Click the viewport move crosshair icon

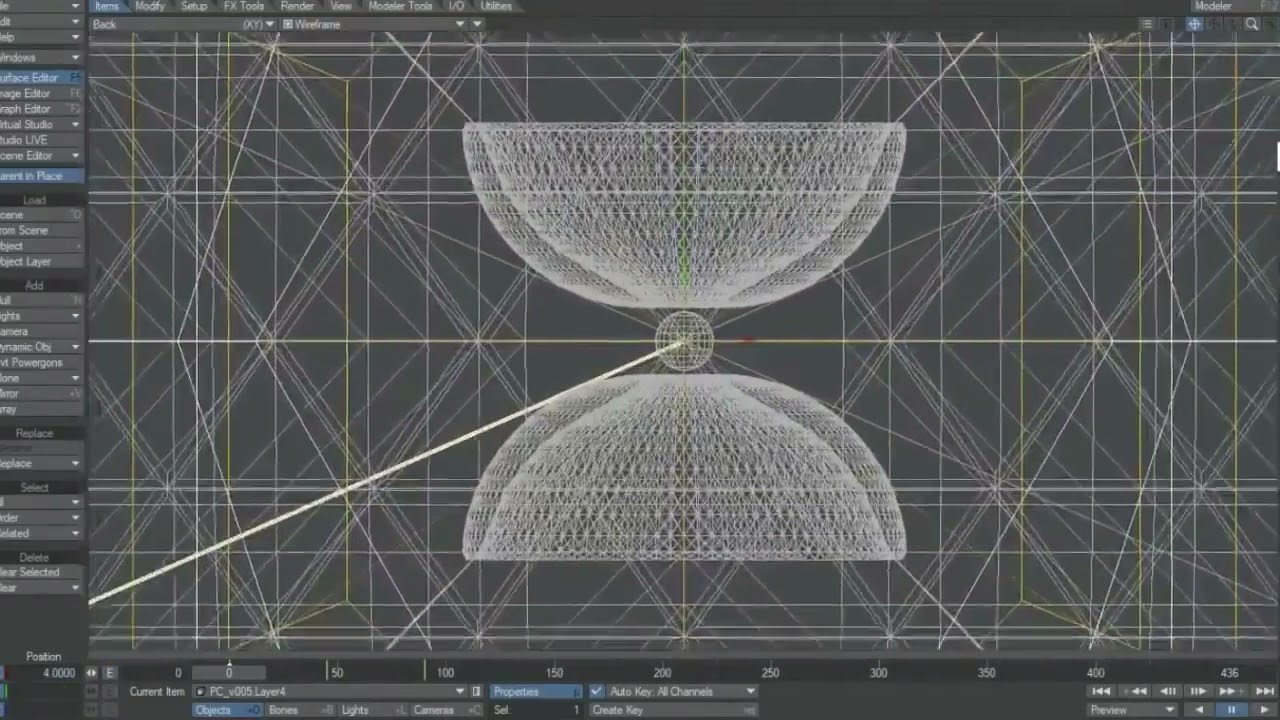pyautogui.click(x=1194, y=24)
